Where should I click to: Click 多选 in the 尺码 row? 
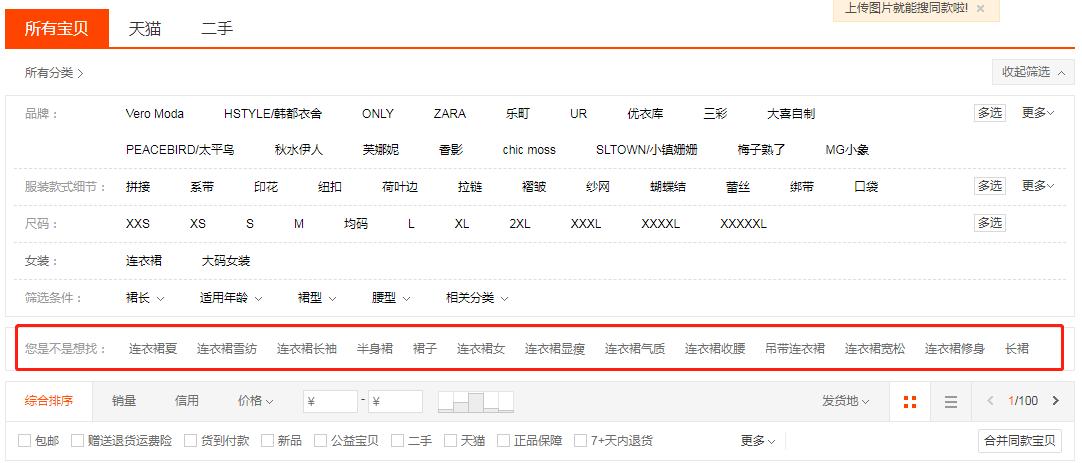(x=990, y=223)
